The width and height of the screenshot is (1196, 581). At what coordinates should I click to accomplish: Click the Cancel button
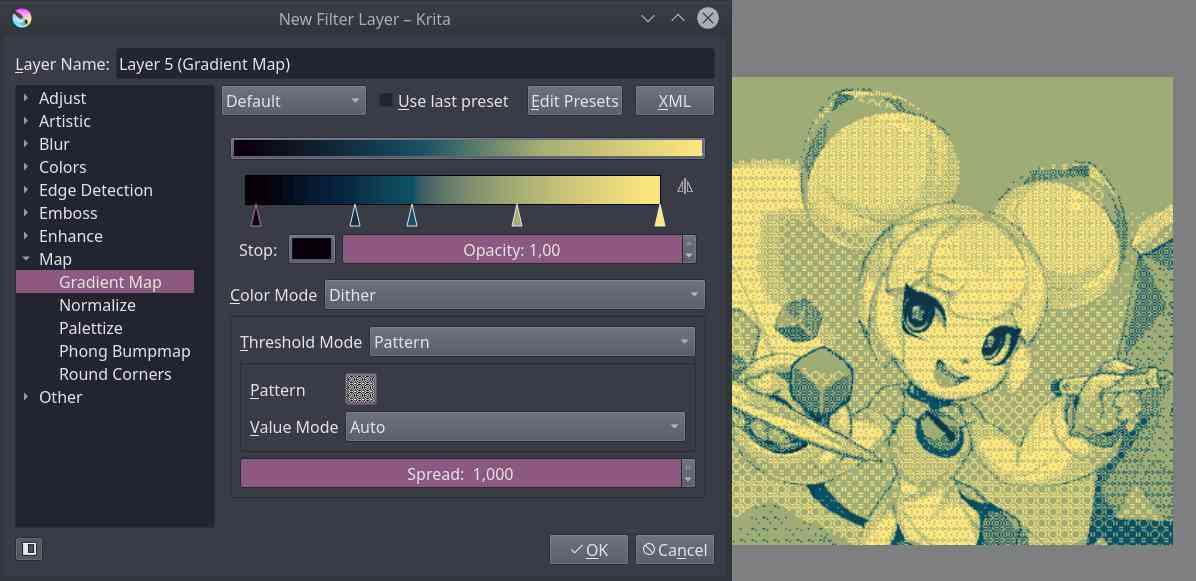pyautogui.click(x=675, y=550)
